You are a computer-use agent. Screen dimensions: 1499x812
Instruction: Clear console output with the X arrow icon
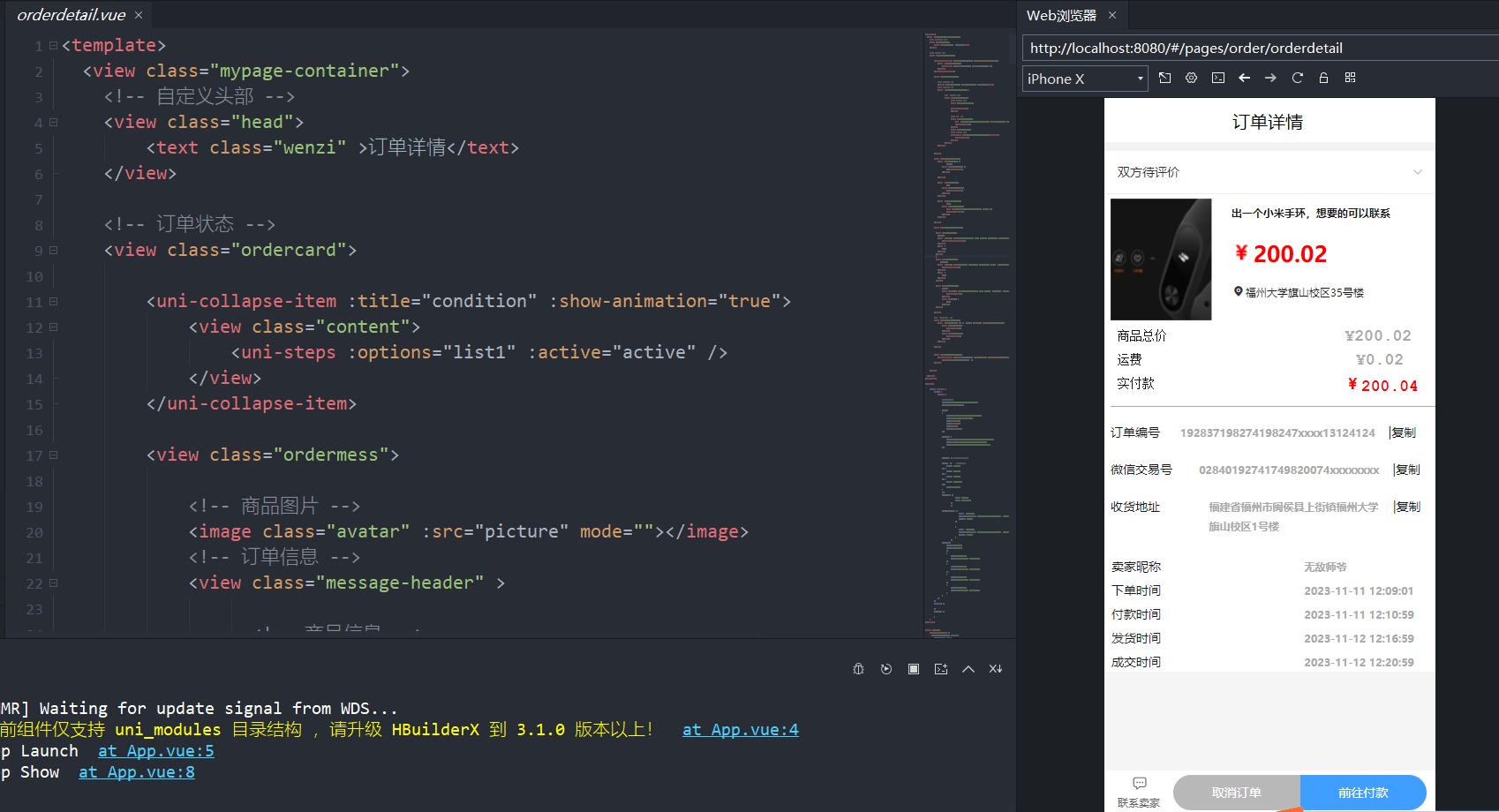tap(996, 669)
